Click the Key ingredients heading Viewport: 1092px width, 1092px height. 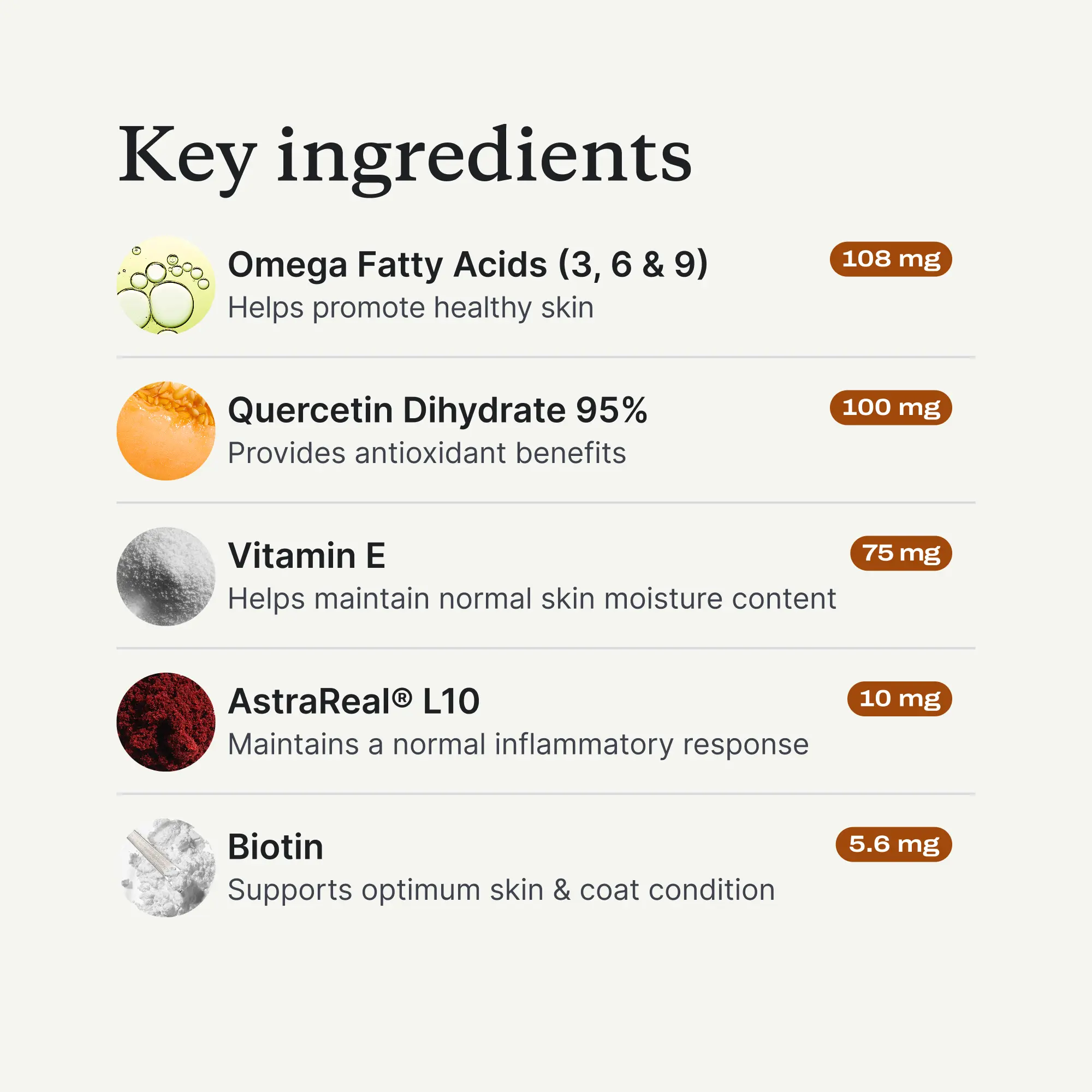[x=405, y=157]
